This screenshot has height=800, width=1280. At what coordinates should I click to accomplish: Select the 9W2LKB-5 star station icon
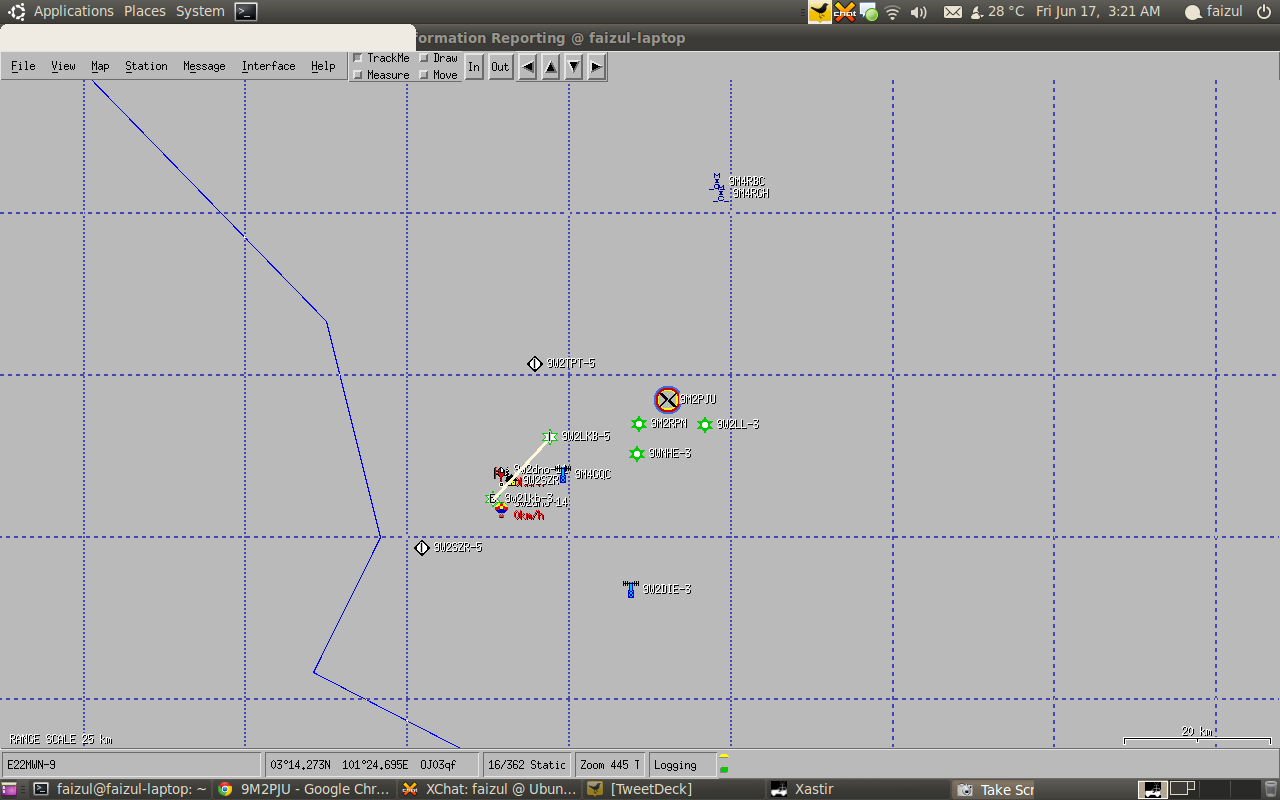[549, 437]
